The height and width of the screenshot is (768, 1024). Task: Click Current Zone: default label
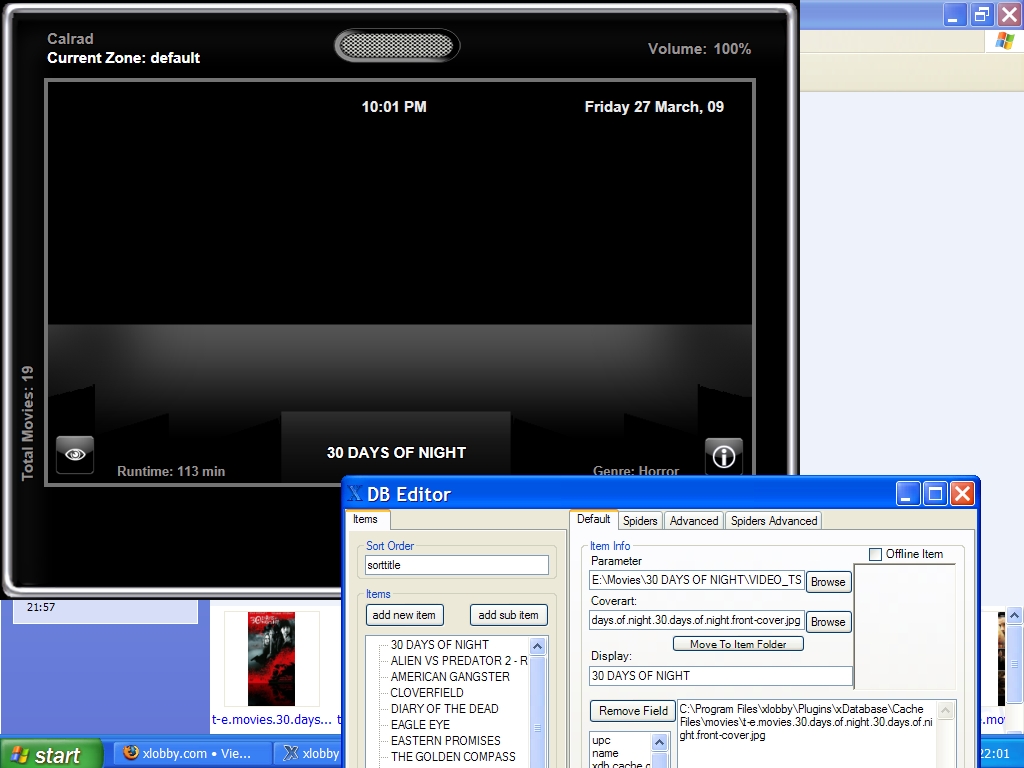pos(123,58)
